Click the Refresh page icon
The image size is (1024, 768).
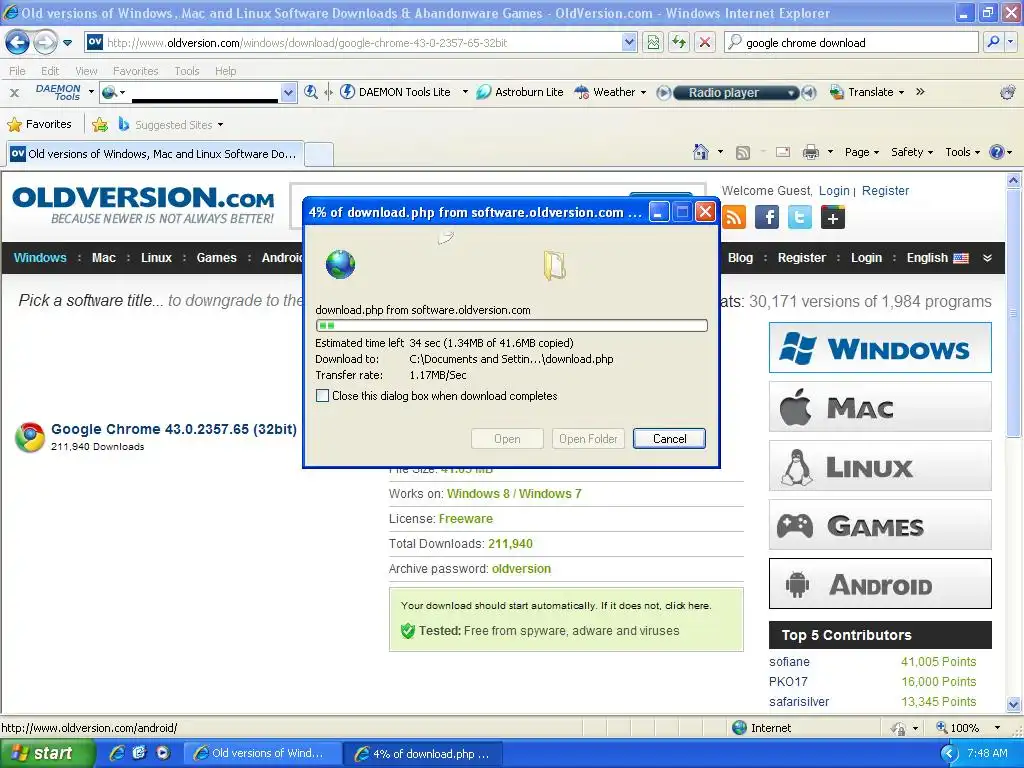click(679, 43)
